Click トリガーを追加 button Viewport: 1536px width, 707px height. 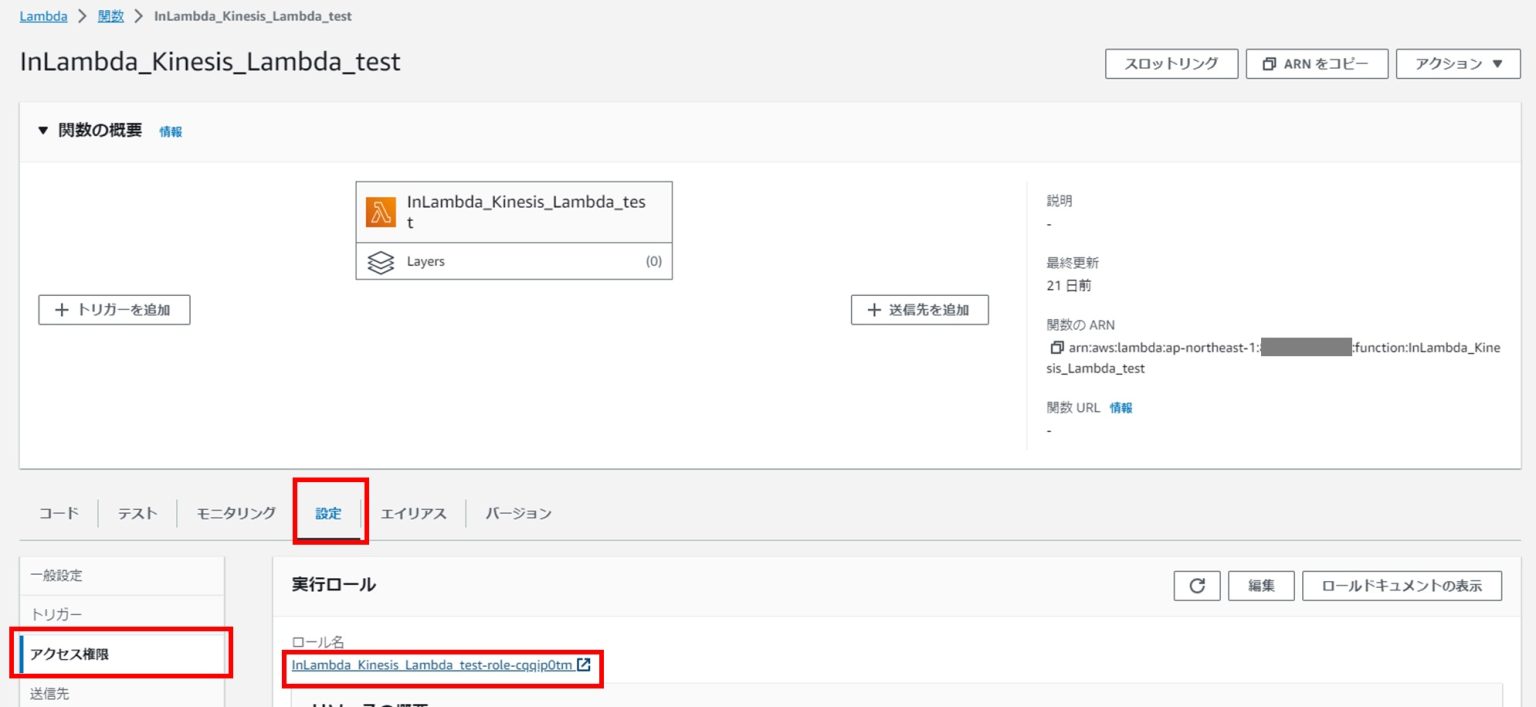click(x=114, y=310)
